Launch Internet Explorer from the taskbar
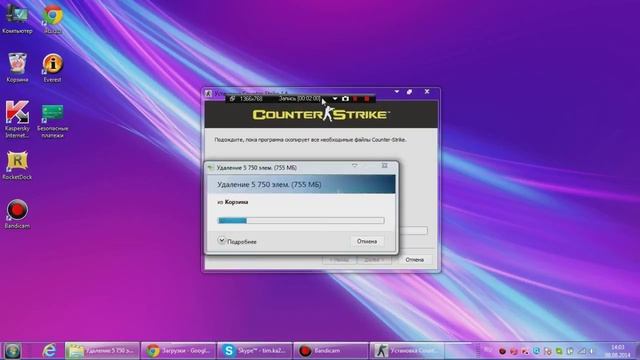640x360 pixels. point(49,351)
